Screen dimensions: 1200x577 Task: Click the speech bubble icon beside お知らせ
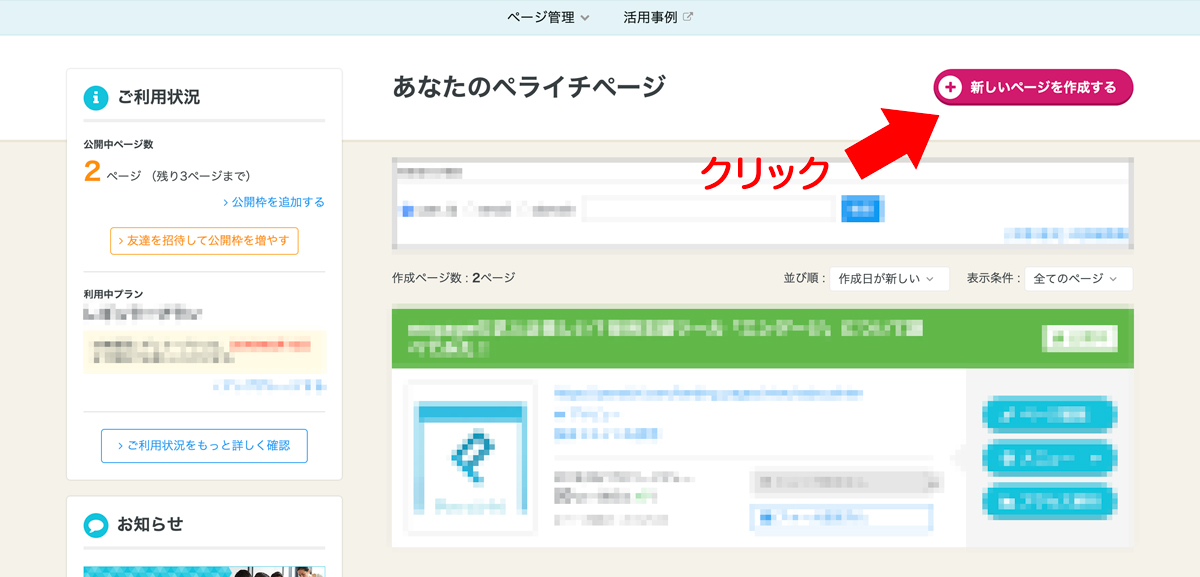click(x=96, y=524)
